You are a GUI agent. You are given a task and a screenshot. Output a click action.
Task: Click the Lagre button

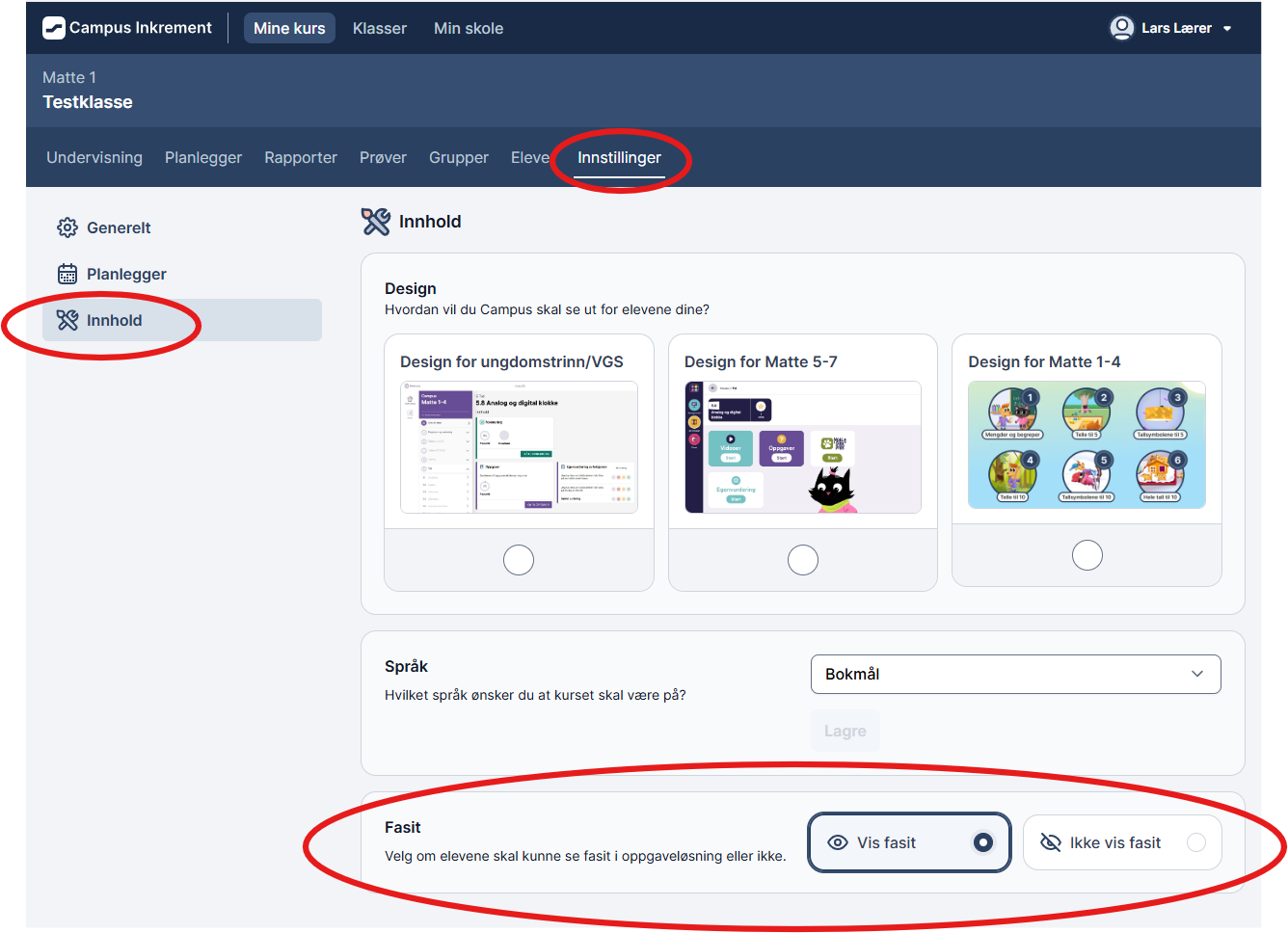[845, 731]
